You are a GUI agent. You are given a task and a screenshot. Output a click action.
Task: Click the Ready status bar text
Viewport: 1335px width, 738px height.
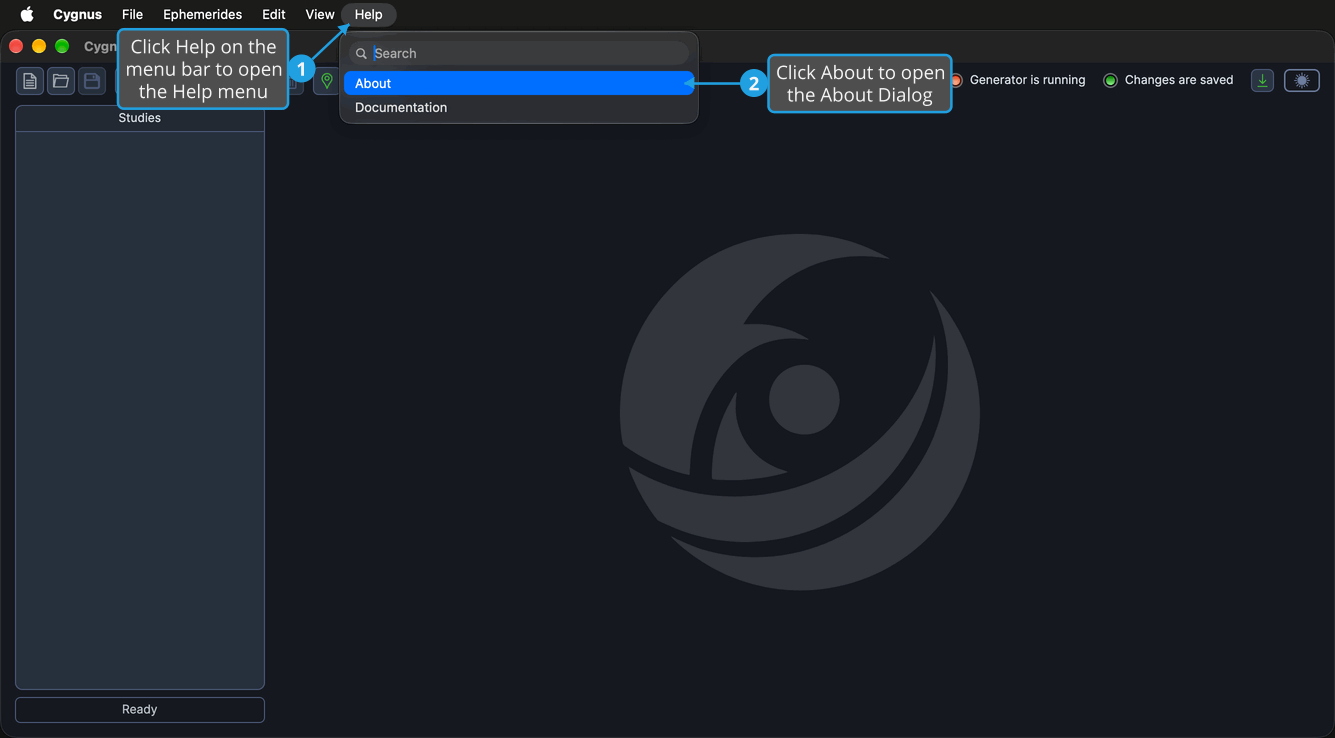pyautogui.click(x=140, y=709)
